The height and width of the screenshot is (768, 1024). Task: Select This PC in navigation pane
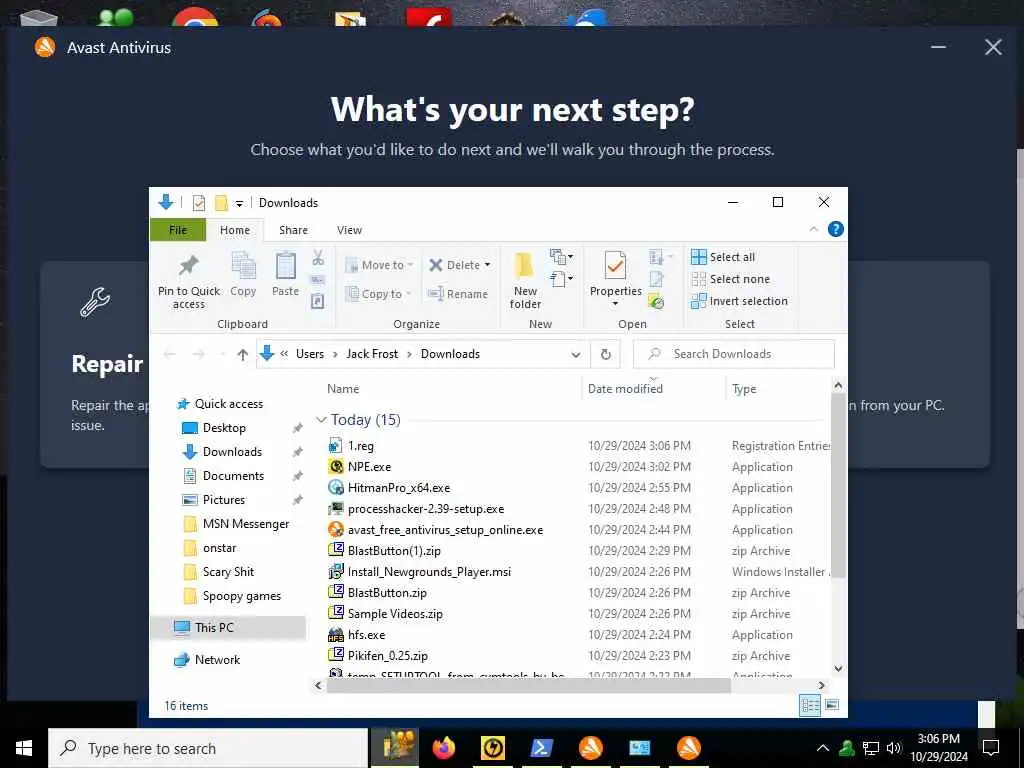tap(214, 628)
